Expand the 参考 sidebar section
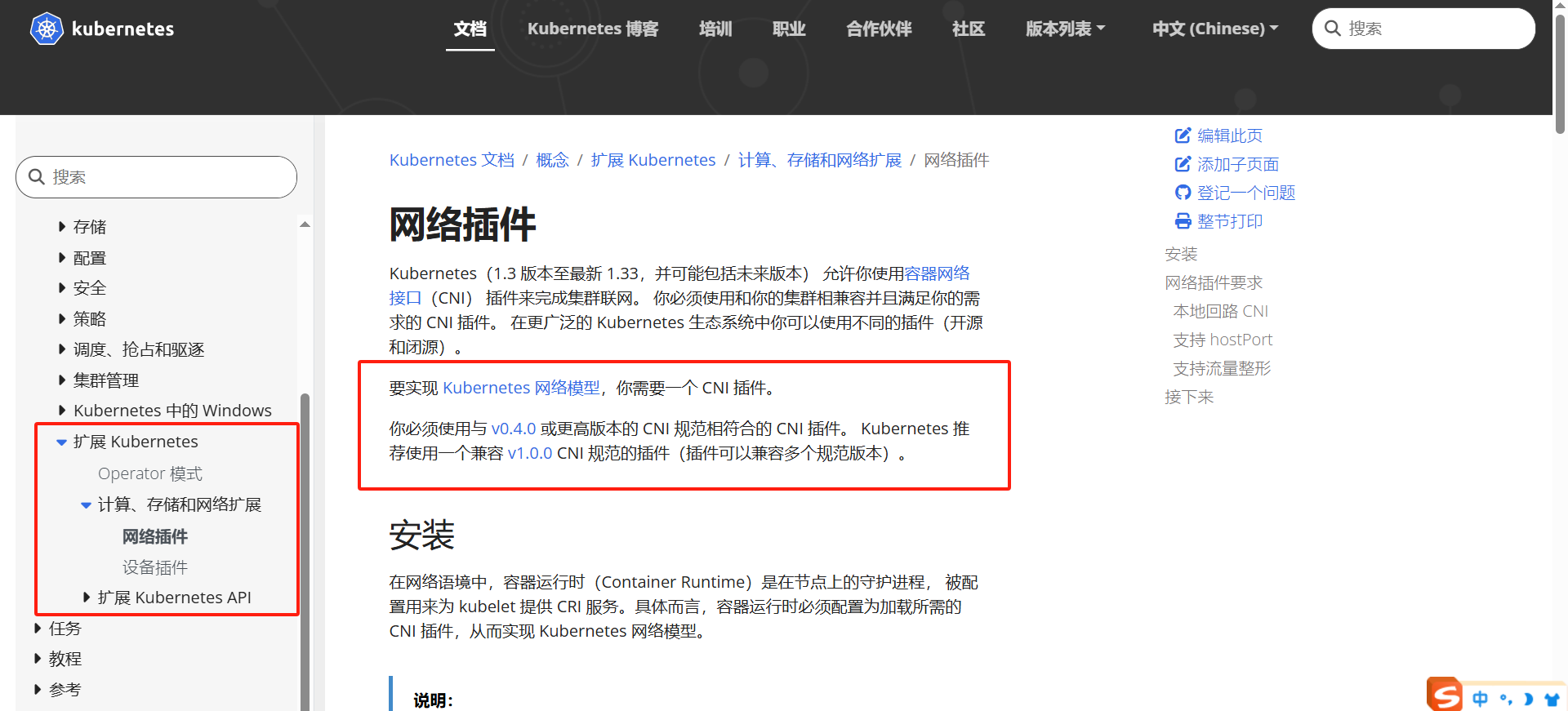Viewport: 1568px width, 711px height. tap(38, 690)
